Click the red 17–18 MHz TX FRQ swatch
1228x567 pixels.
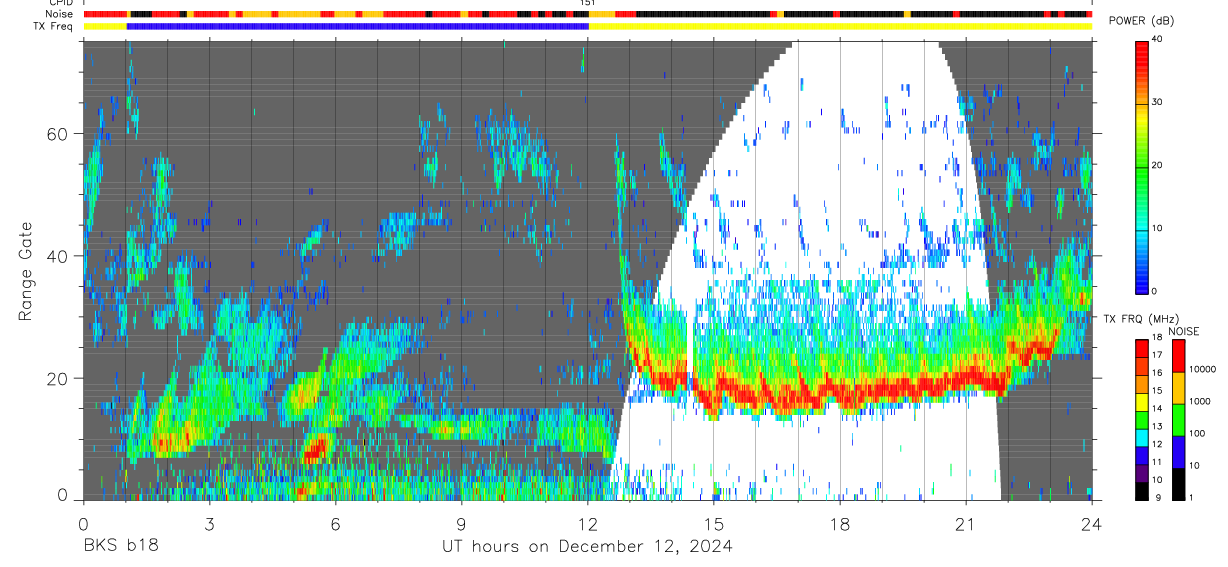click(x=1142, y=347)
